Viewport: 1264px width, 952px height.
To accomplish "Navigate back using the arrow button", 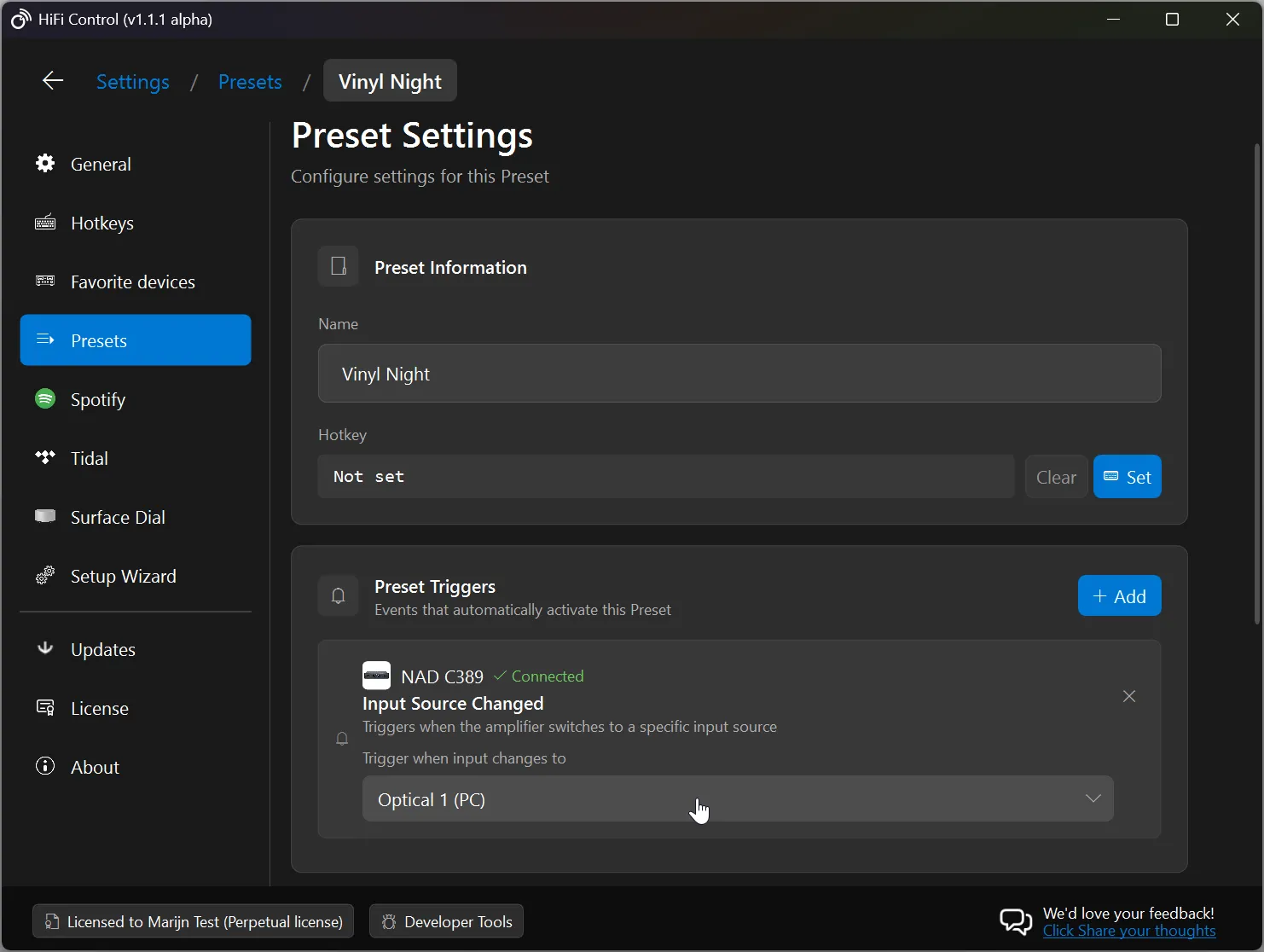I will (52, 81).
